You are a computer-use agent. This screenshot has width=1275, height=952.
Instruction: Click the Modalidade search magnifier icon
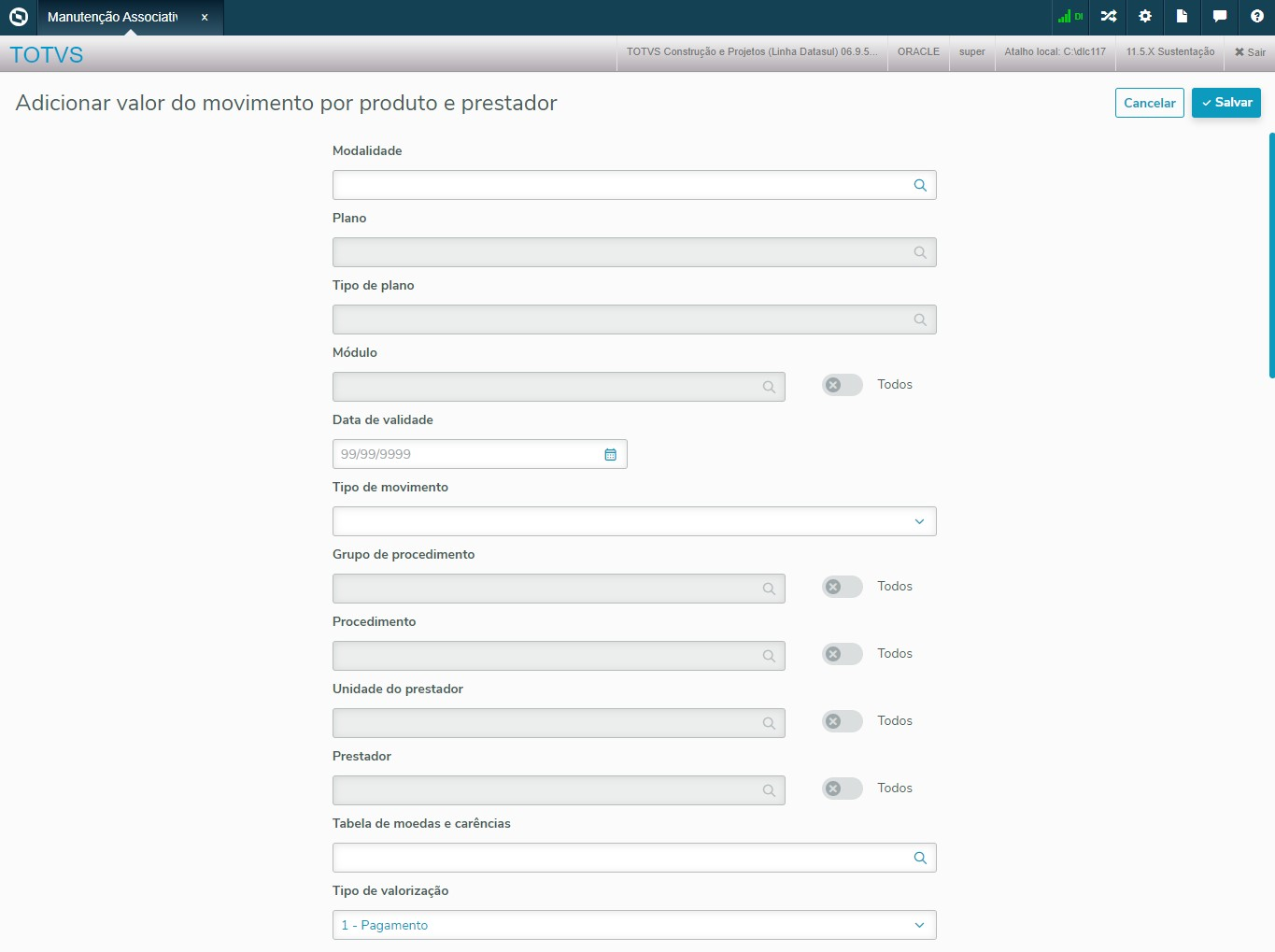pos(920,185)
